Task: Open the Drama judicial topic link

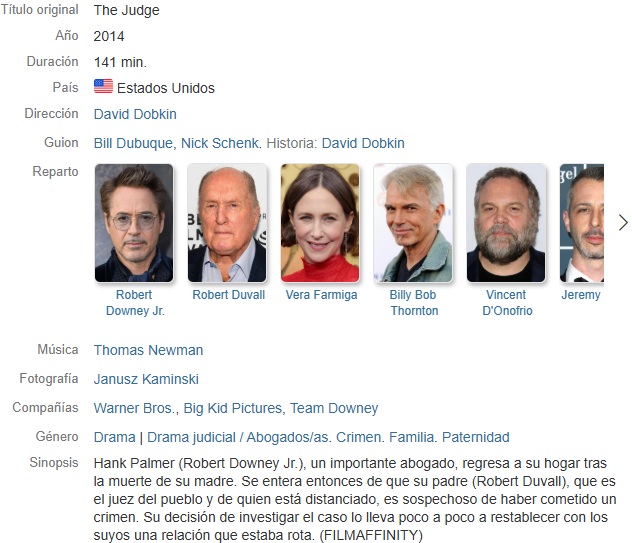Action: (x=191, y=437)
